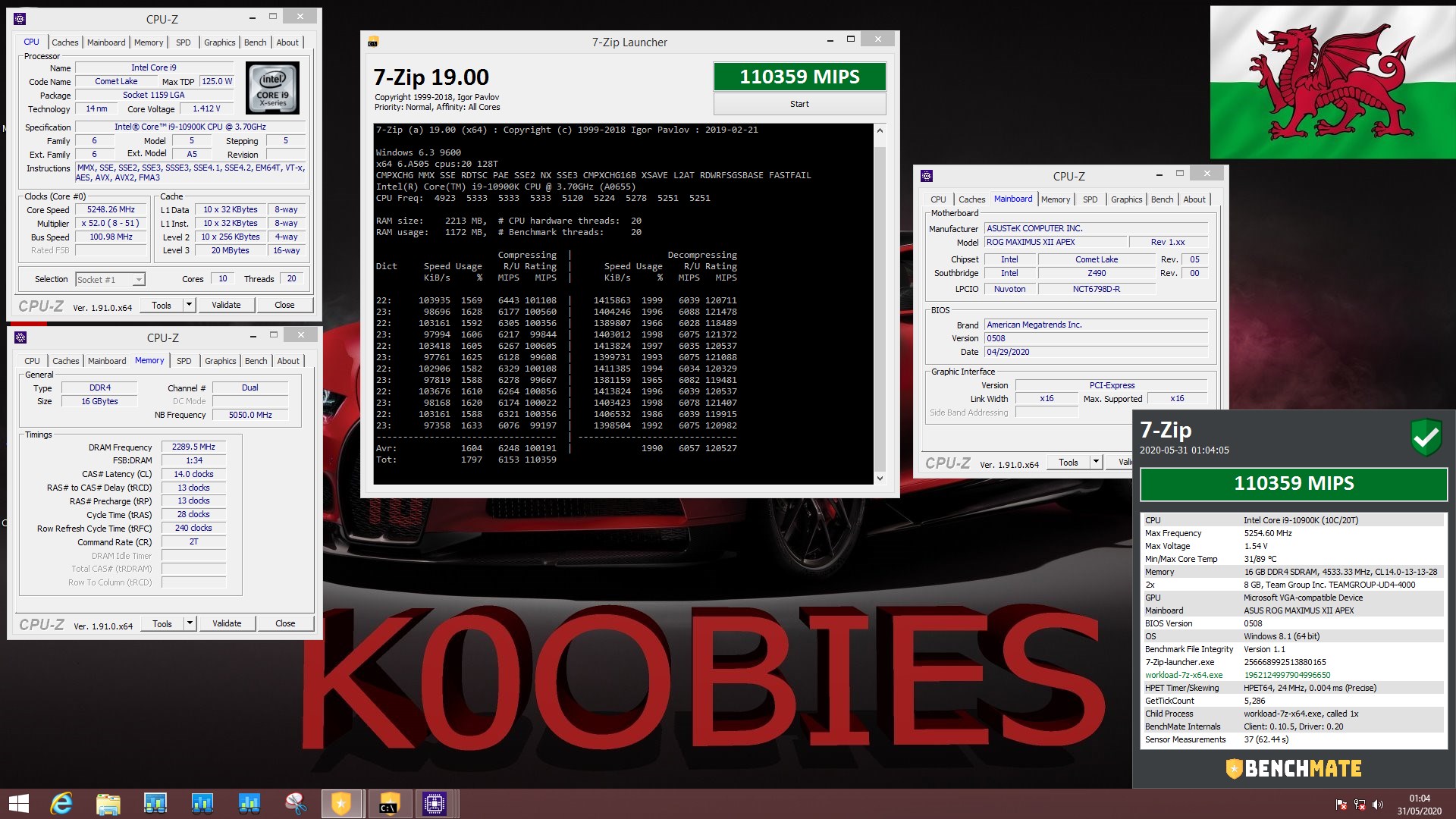Click the 110359 MIPS bar in BenchMate panel

pyautogui.click(x=1294, y=484)
